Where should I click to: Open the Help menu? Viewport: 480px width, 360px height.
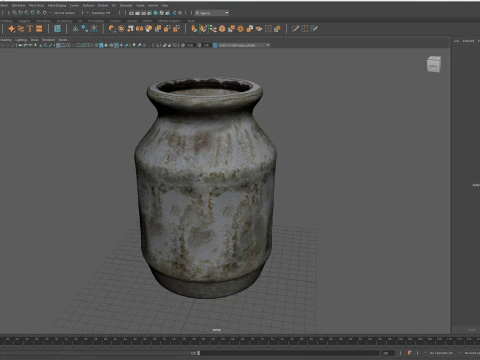tap(165, 5)
